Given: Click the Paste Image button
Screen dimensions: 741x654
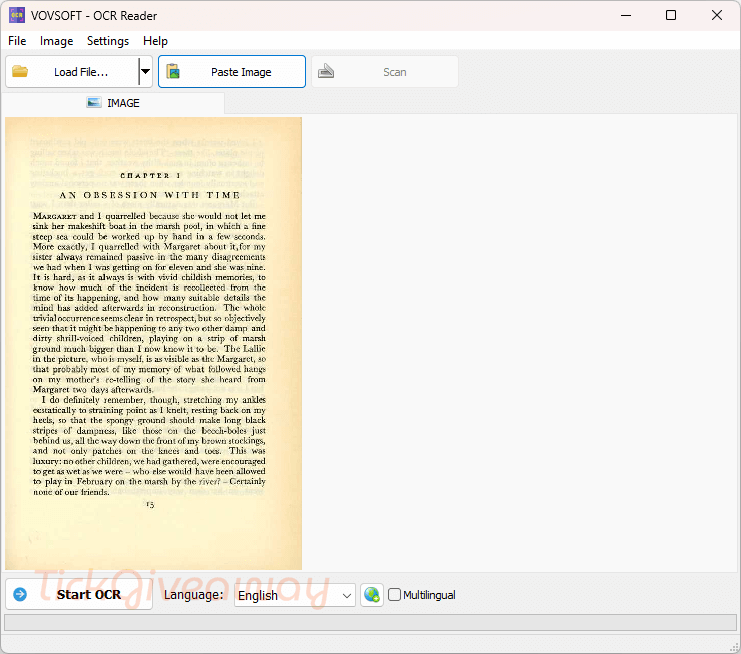Looking at the screenshot, I should coord(232,72).
